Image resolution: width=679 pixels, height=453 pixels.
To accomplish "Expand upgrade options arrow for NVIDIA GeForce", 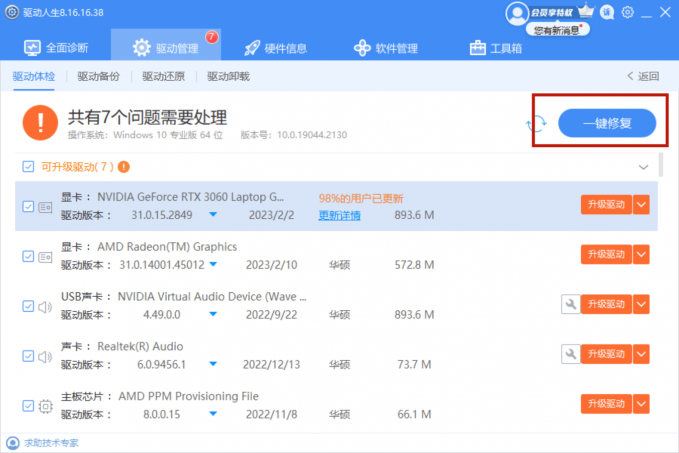I will [x=641, y=204].
